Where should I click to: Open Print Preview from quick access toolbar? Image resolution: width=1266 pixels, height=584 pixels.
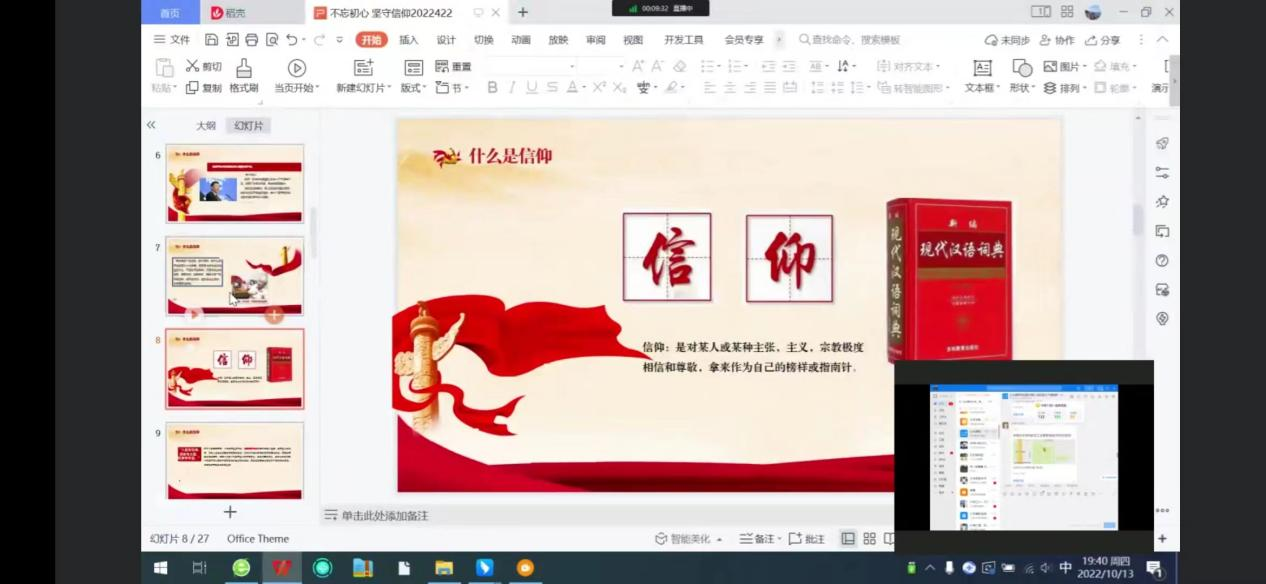(272, 40)
